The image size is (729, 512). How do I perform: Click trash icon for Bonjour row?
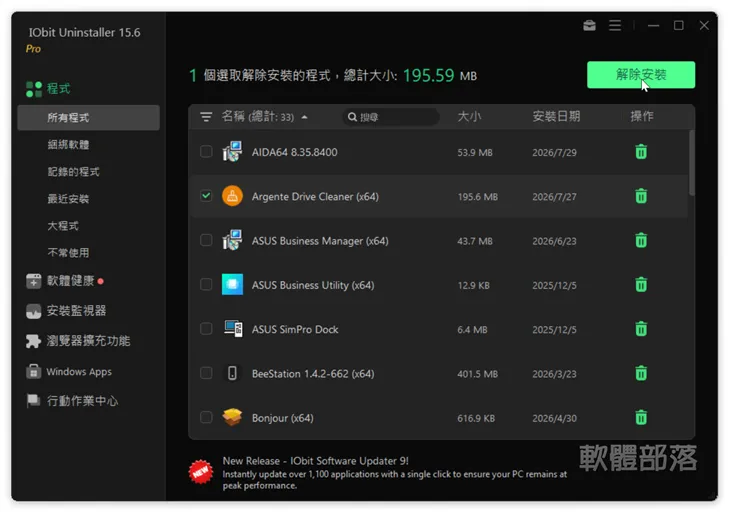click(641, 417)
